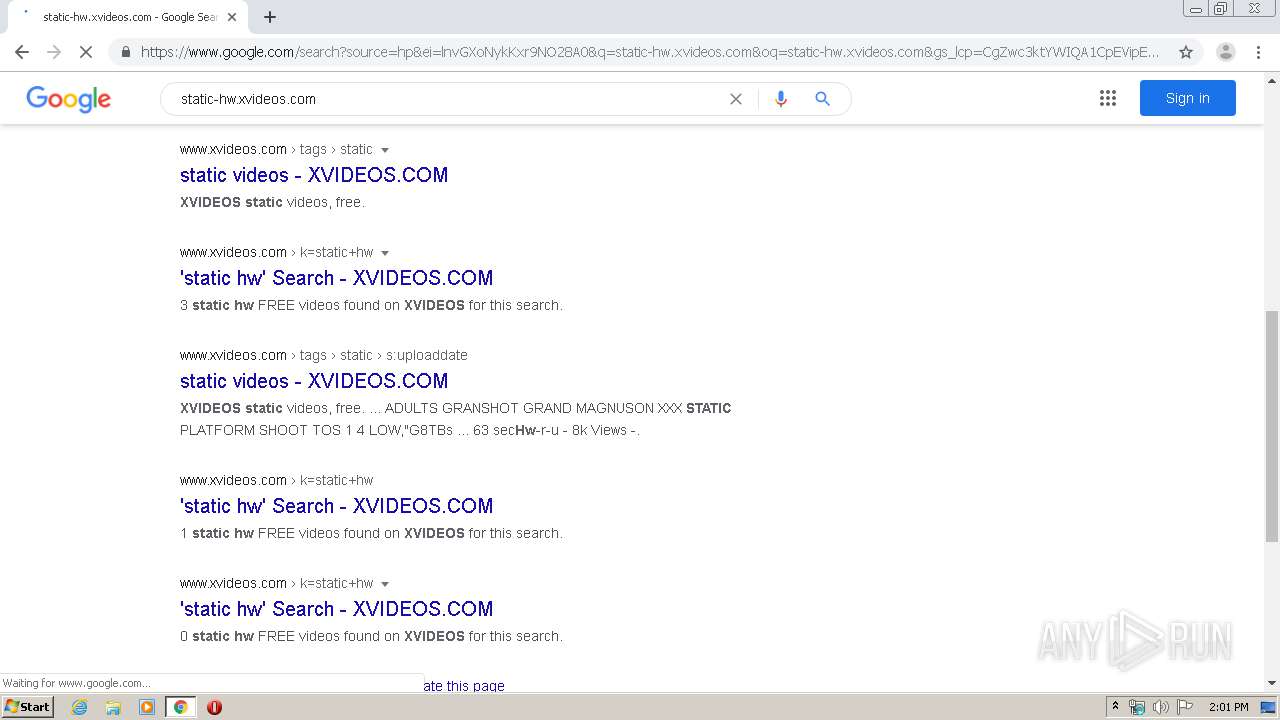The image size is (1280, 720).
Task: Click the address bar URL
Action: 650,52
